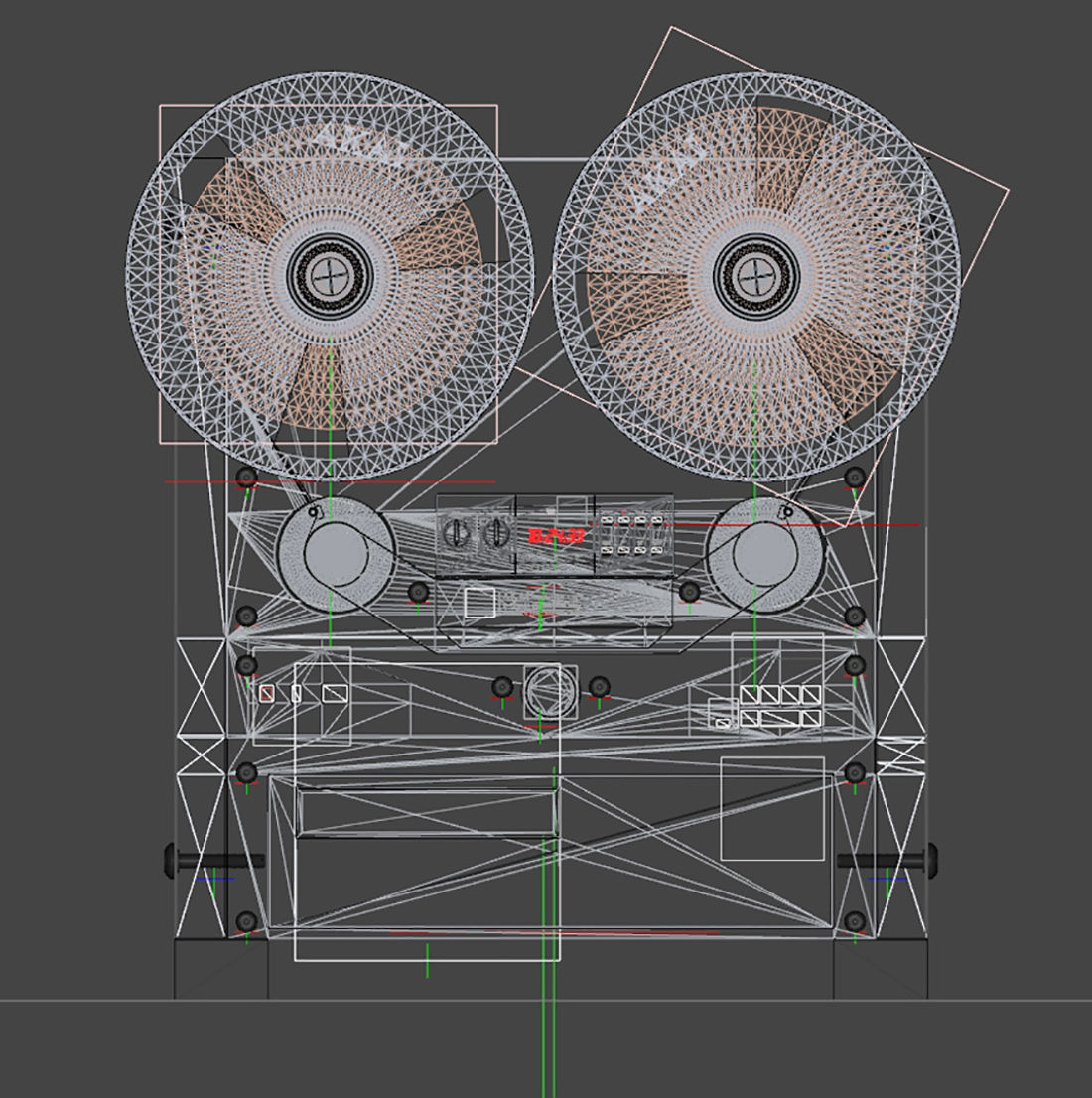This screenshot has width=1092, height=1098.
Task: Select the left tension roller disc
Action: (336, 553)
